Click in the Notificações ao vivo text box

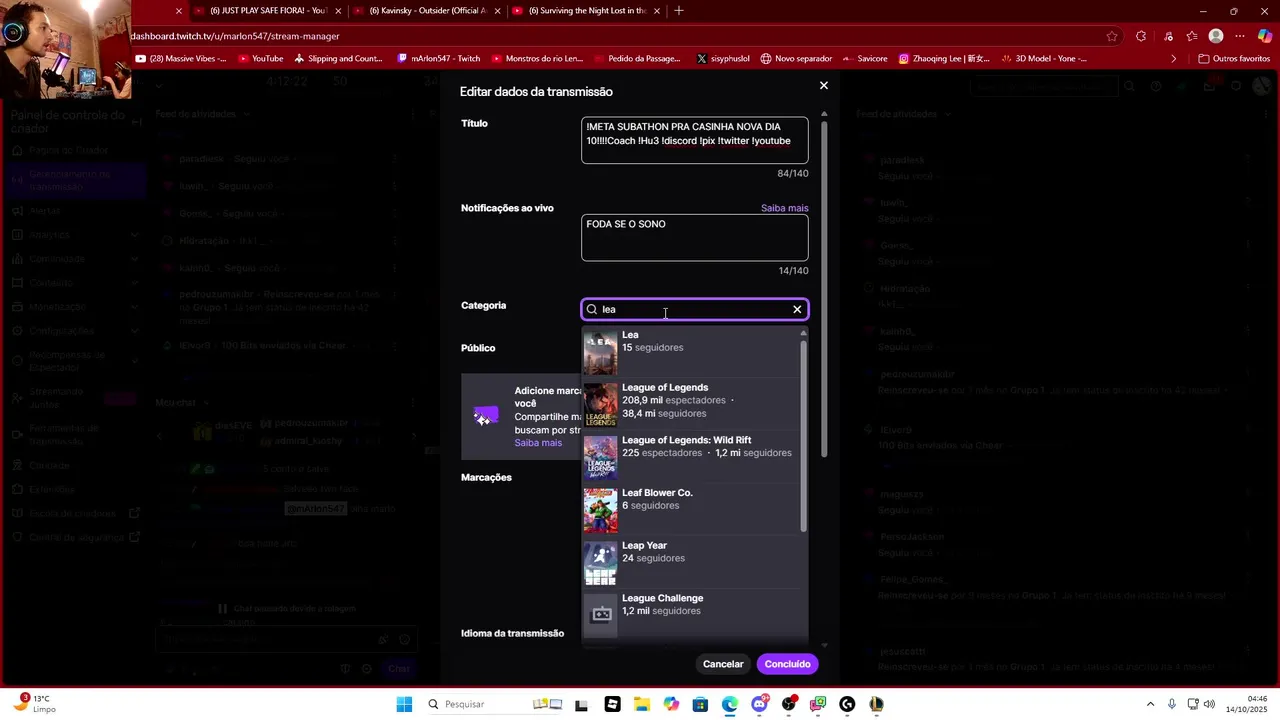click(x=694, y=237)
